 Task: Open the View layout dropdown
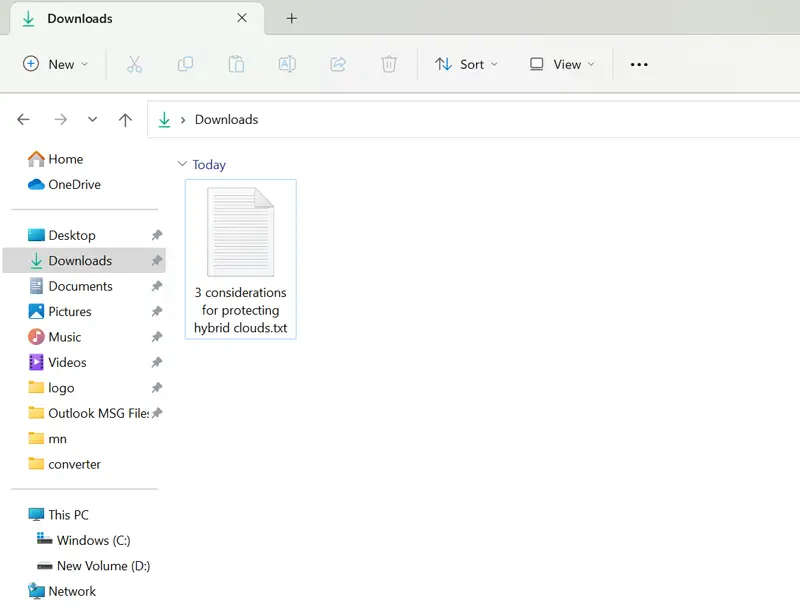pos(562,64)
